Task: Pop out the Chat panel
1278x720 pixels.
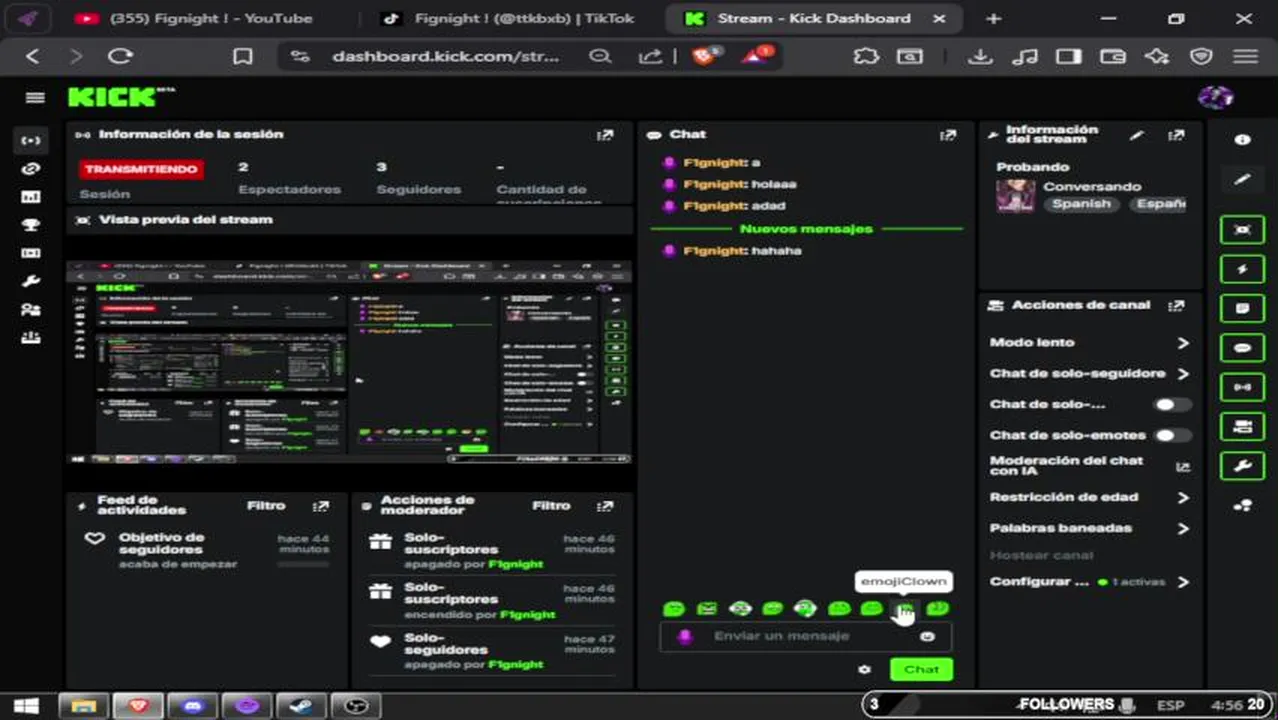Action: pos(948,135)
